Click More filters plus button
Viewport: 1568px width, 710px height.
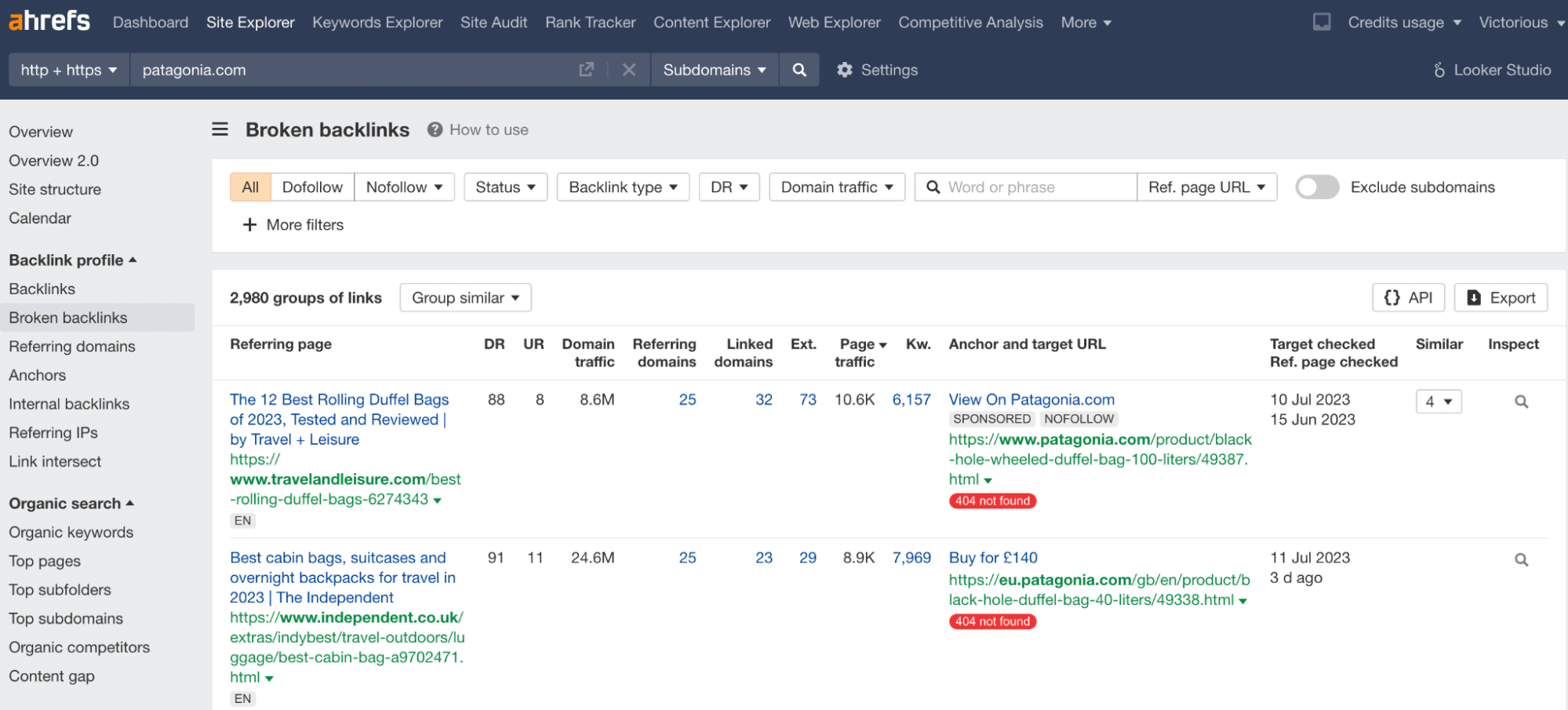[293, 225]
